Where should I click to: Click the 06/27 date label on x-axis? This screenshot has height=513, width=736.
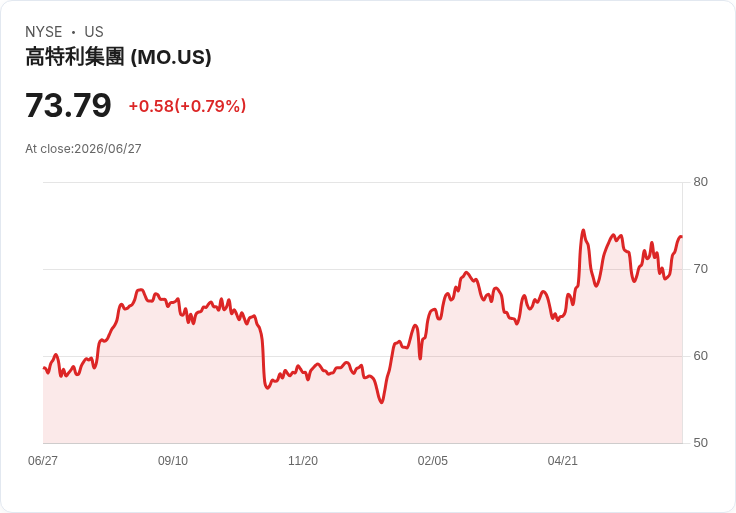pyautogui.click(x=43, y=461)
